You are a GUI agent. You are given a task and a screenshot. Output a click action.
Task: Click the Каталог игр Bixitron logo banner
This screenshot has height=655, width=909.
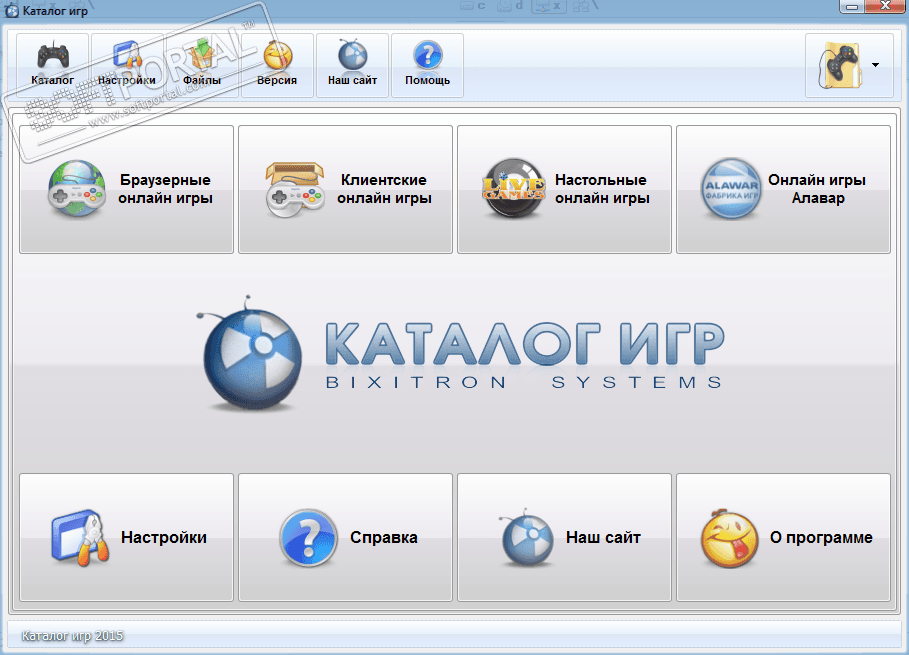click(x=461, y=354)
